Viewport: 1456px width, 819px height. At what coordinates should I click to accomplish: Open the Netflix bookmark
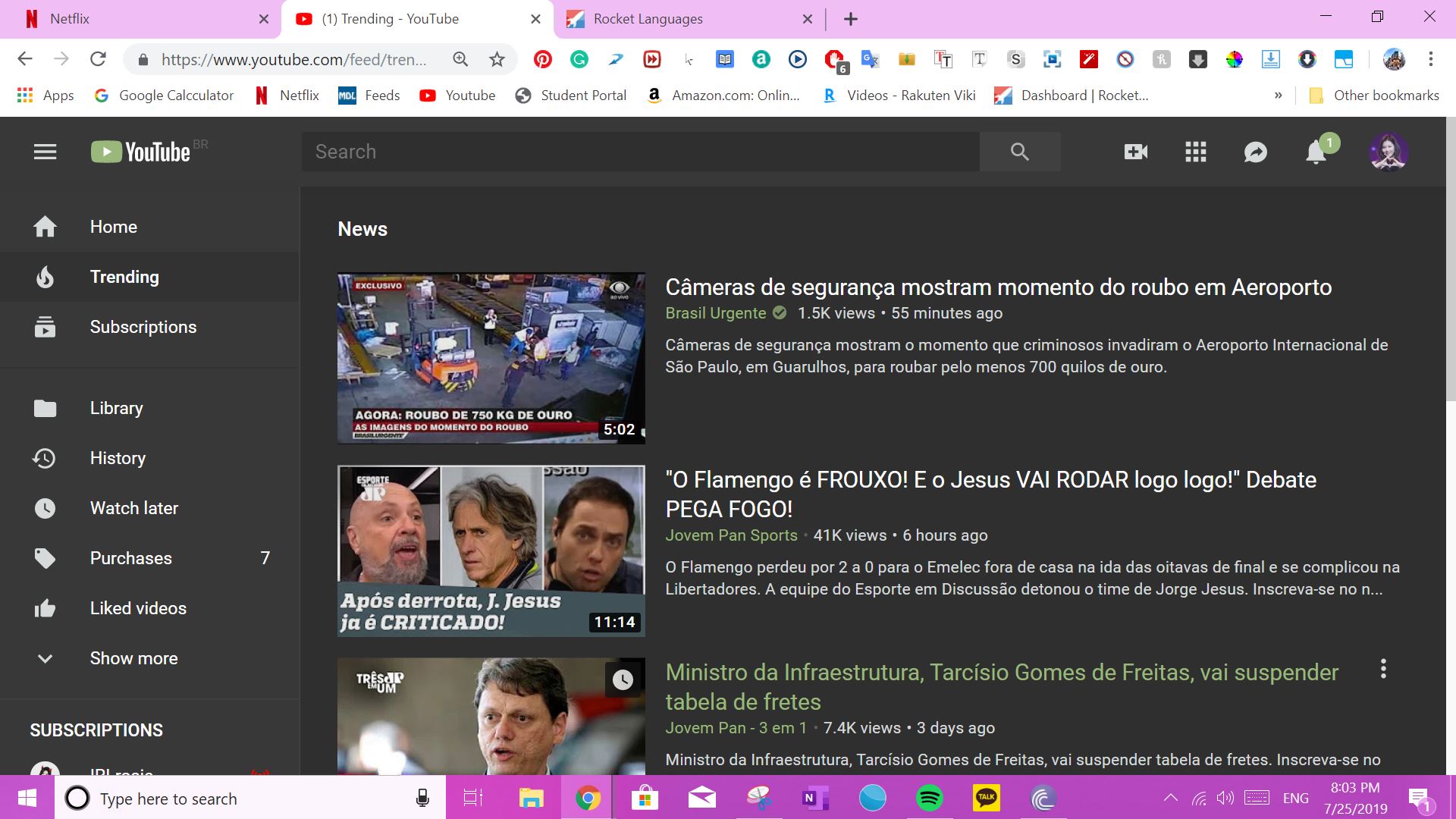(x=287, y=96)
